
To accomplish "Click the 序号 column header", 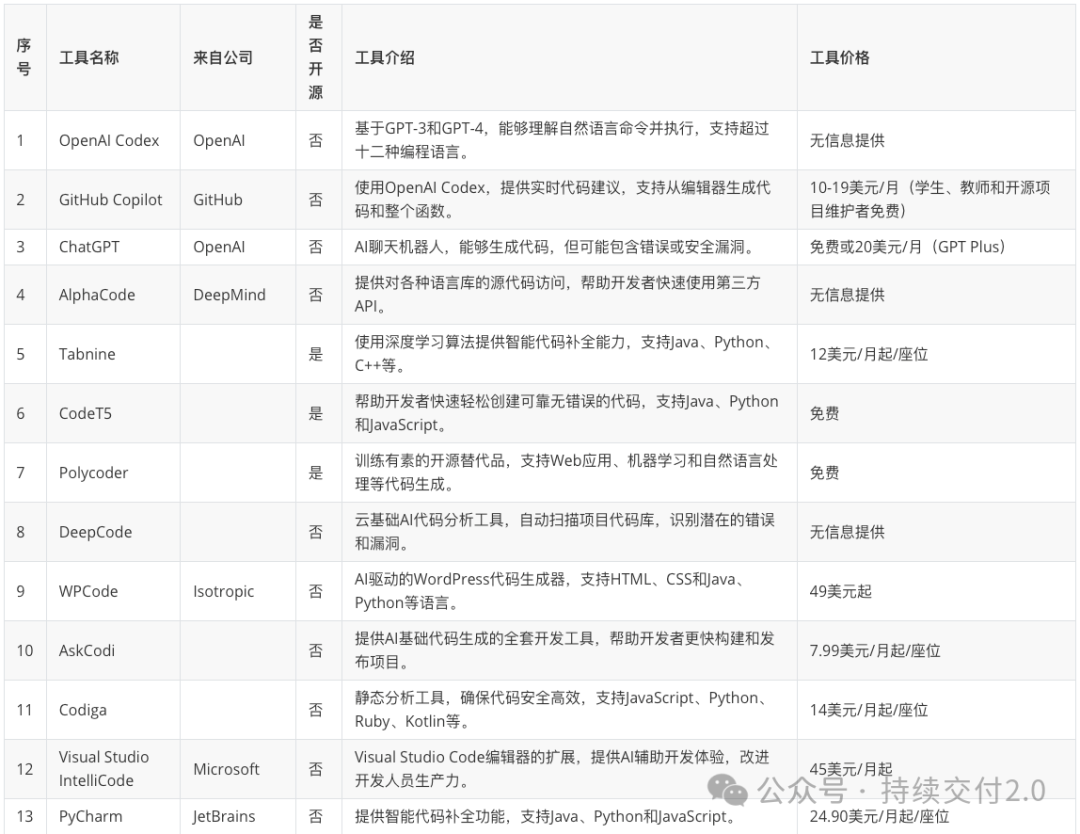I will (23, 58).
